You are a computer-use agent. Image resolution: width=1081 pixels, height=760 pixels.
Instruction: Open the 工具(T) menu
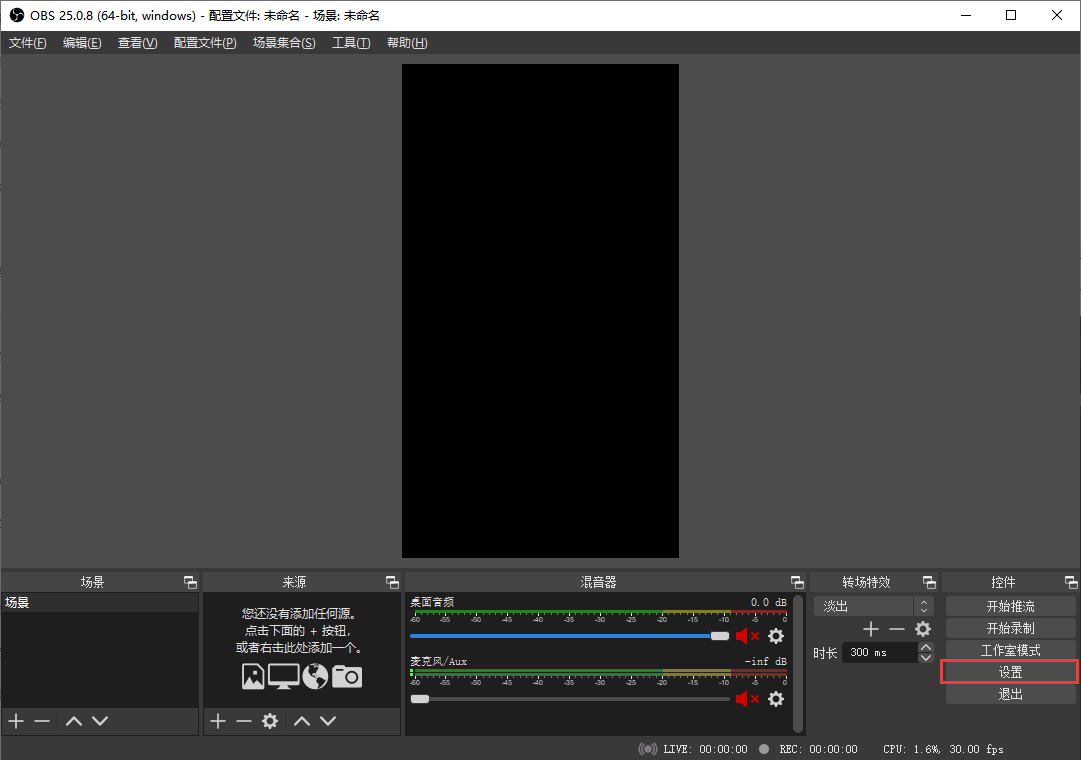point(351,43)
